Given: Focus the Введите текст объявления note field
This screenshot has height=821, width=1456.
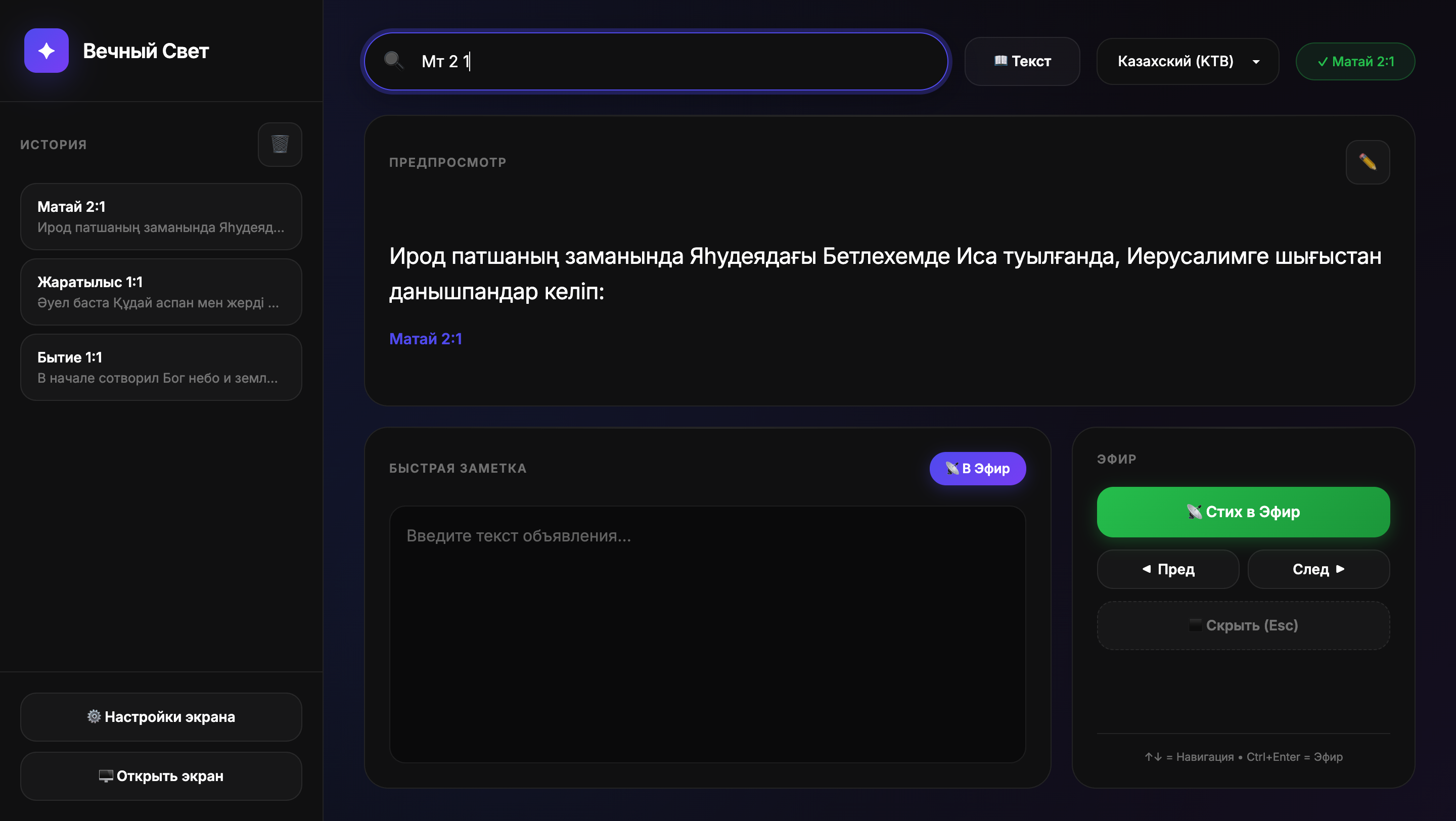Looking at the screenshot, I should 707,634.
